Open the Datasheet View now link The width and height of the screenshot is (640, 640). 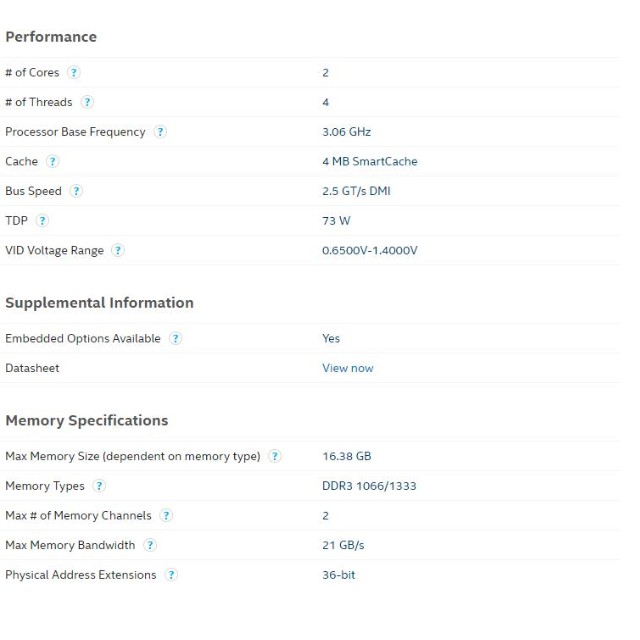(x=347, y=368)
